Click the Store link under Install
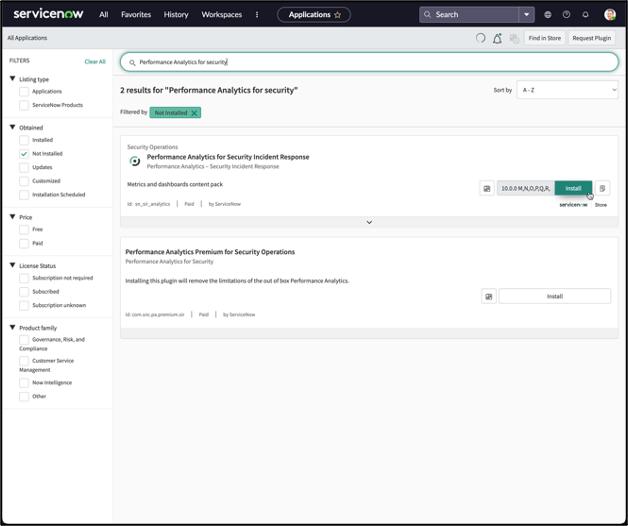This screenshot has width=628, height=526. pos(600,205)
